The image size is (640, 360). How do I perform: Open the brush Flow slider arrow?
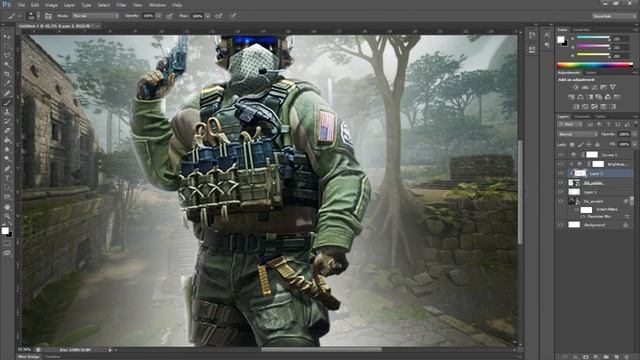(207, 16)
